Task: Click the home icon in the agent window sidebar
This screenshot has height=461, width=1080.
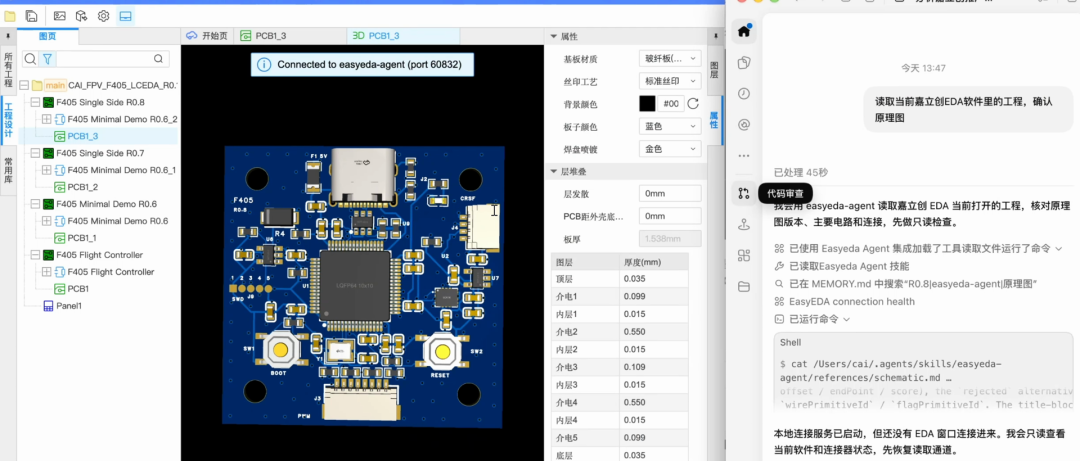Action: tap(743, 31)
